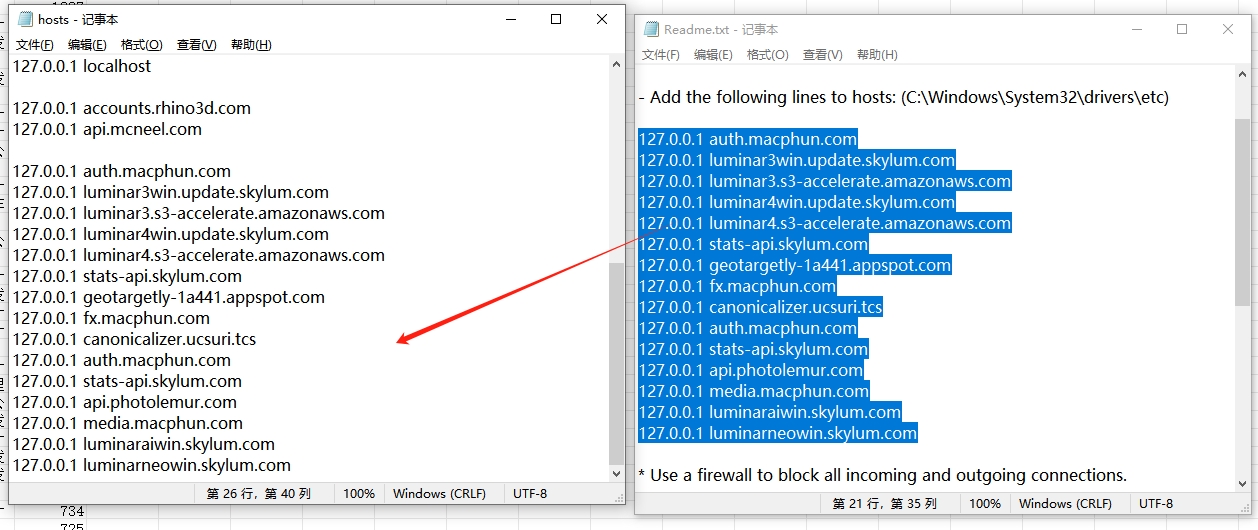Open 文件(F) menu in Readme.txt Notepad
1258x530 pixels.
point(661,55)
